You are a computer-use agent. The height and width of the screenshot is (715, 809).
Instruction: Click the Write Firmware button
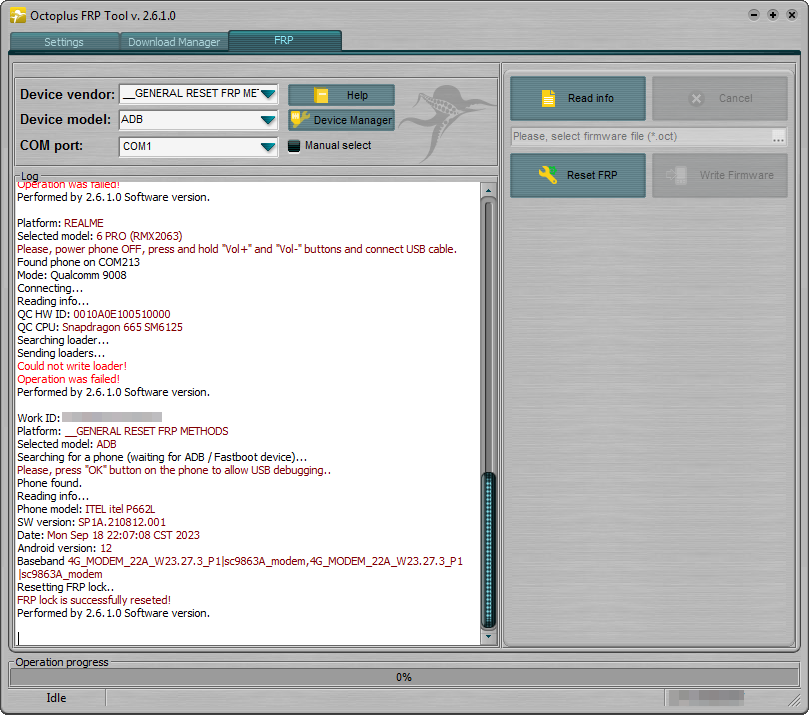click(720, 175)
